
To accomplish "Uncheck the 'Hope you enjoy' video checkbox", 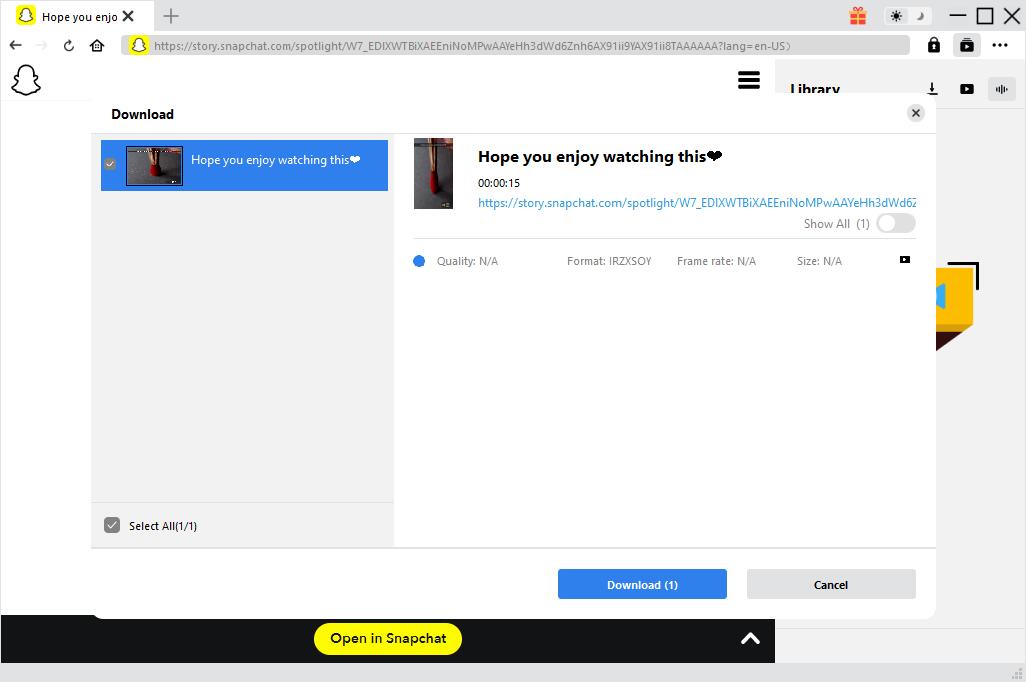I will 110,164.
